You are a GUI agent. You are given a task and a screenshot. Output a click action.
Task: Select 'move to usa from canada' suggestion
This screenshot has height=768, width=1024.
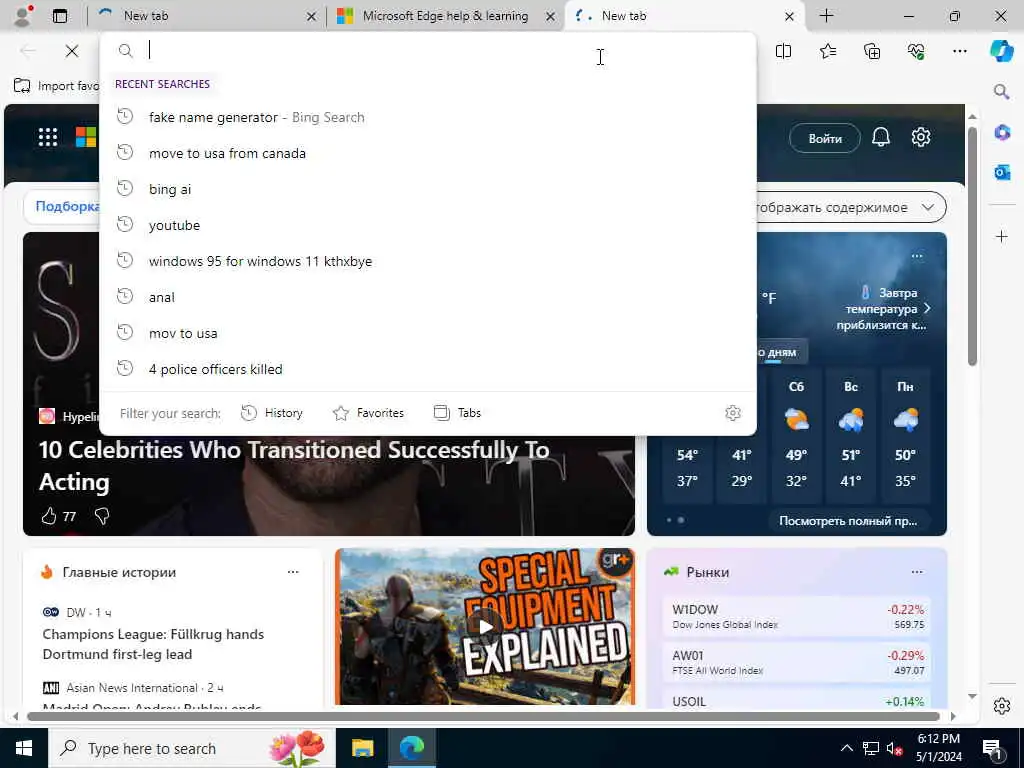click(x=428, y=153)
